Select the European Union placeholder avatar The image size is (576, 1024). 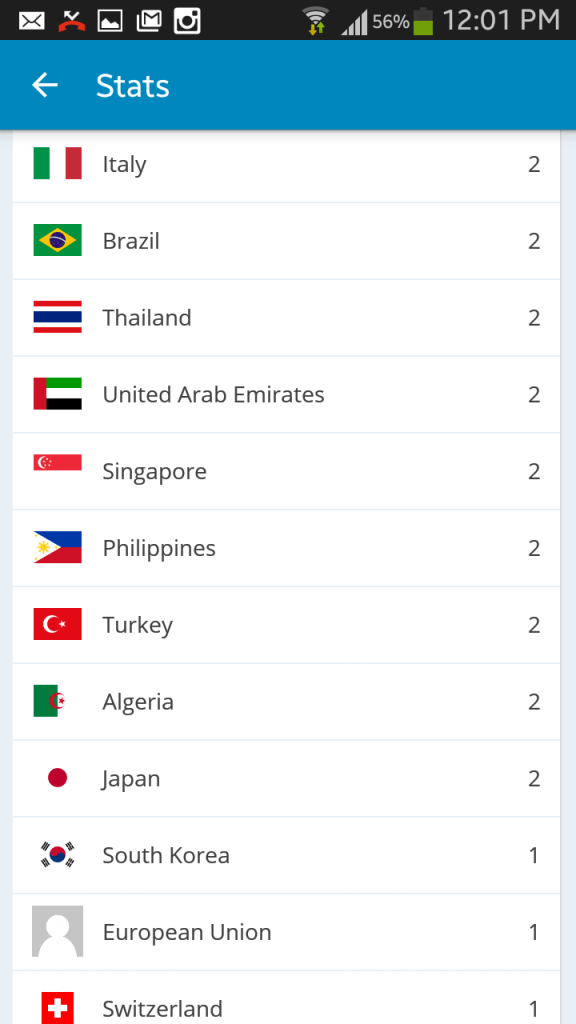click(x=57, y=932)
